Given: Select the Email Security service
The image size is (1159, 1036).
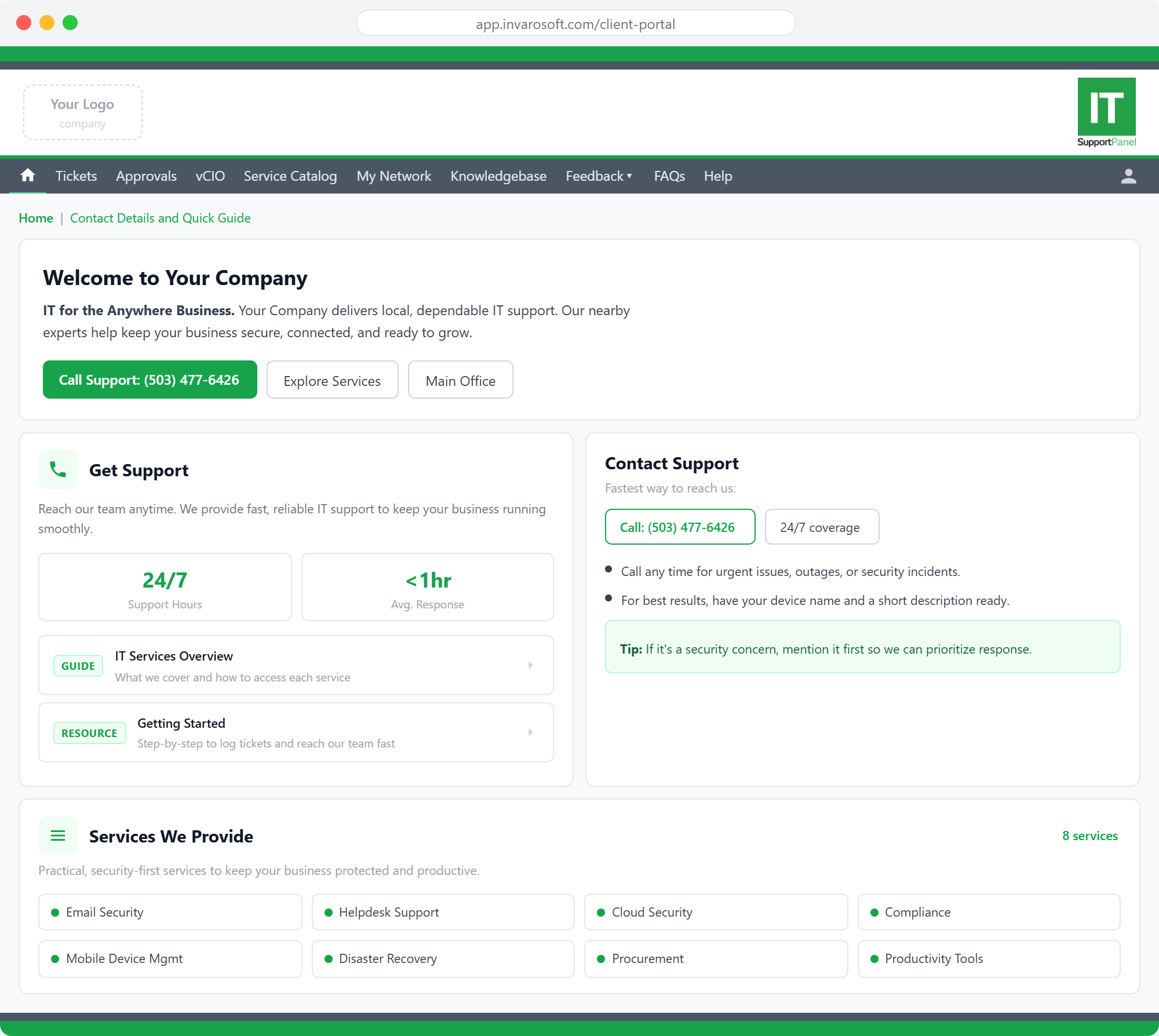Looking at the screenshot, I should coord(170,912).
